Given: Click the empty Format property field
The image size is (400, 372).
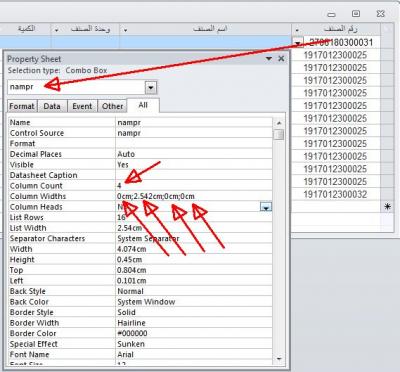Looking at the screenshot, I should click(x=194, y=144).
